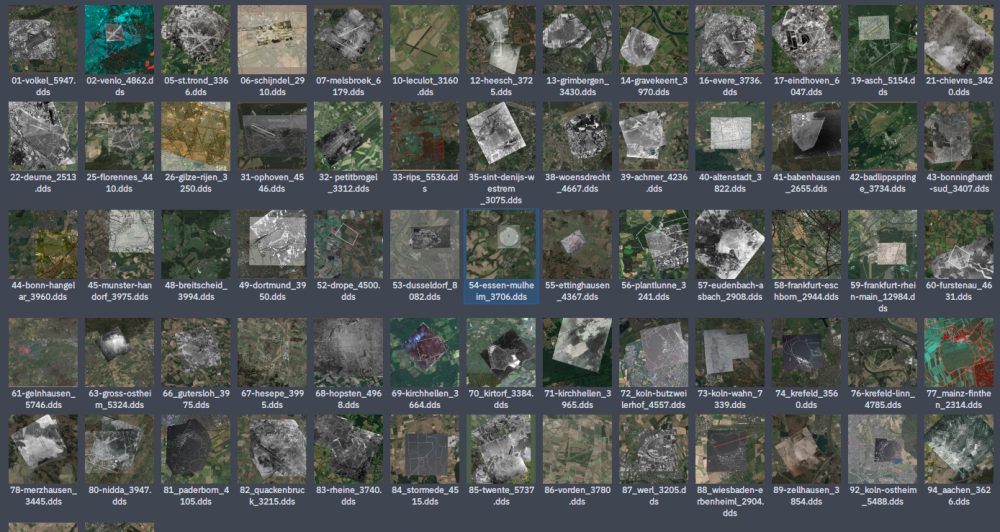Open 07-melsbroek_6179.dds thumbnail
The image size is (1000, 532).
pyautogui.click(x=348, y=40)
